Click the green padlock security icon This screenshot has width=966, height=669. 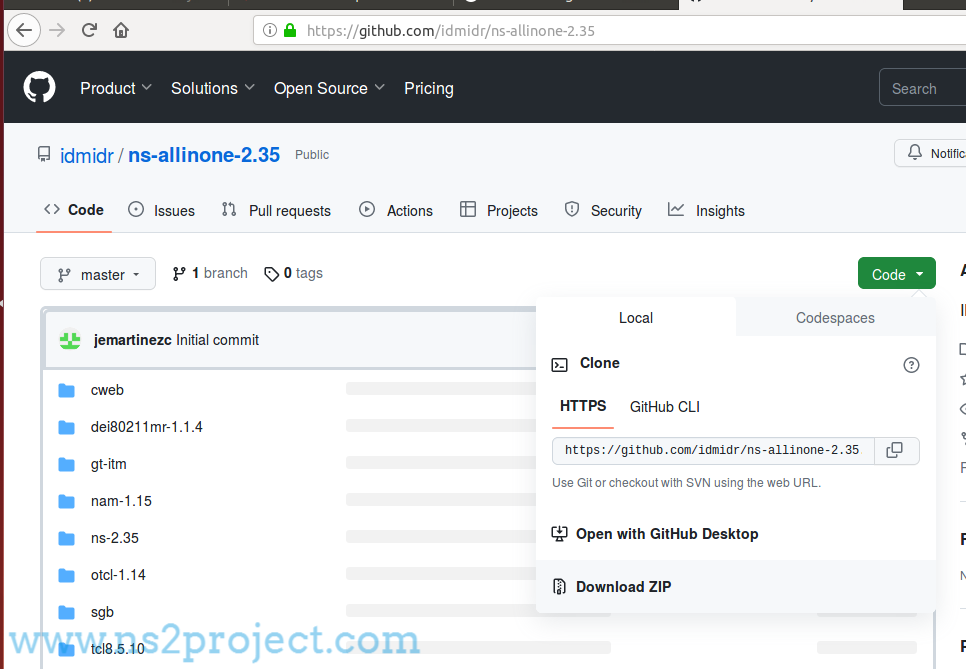(290, 30)
